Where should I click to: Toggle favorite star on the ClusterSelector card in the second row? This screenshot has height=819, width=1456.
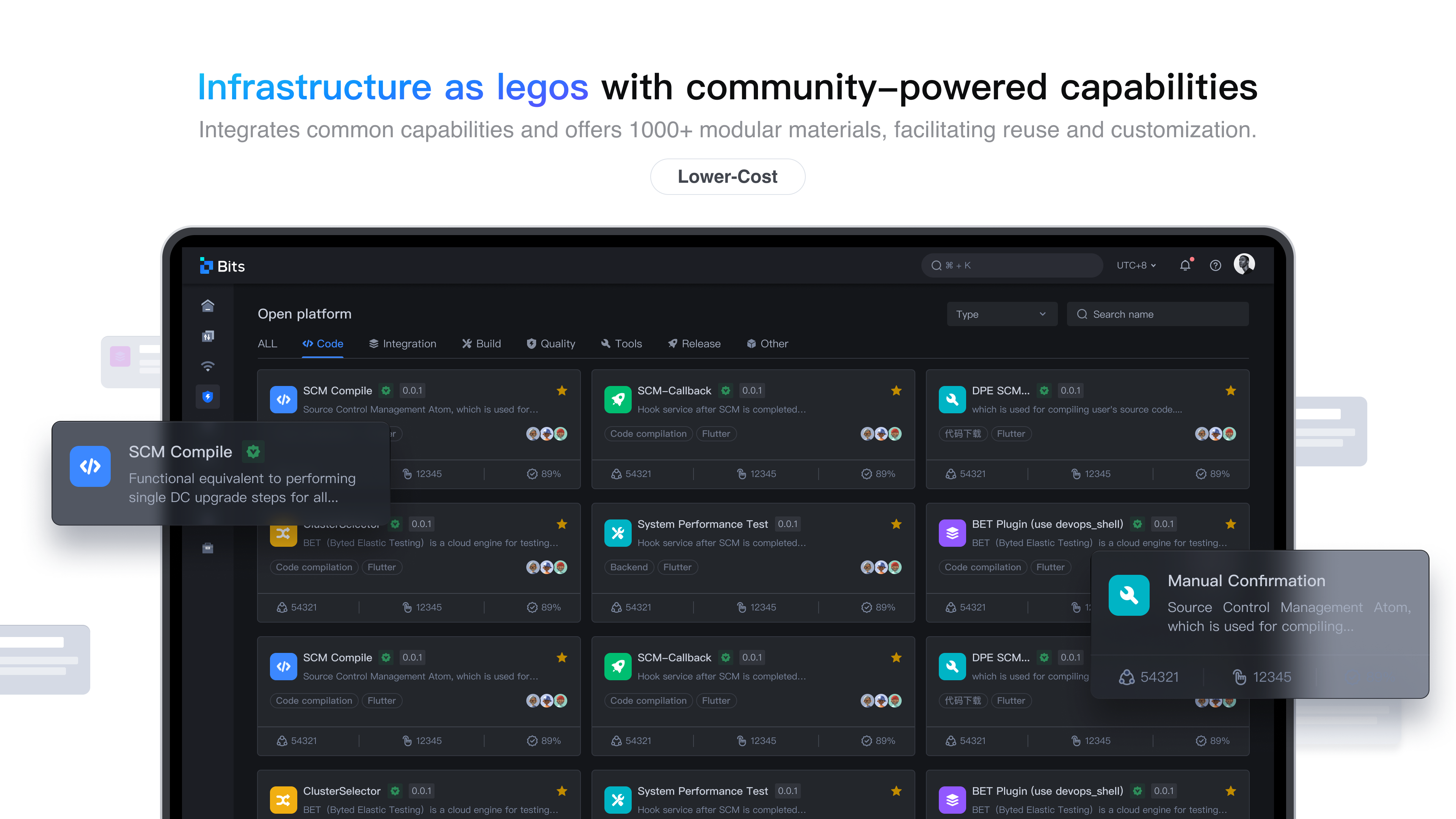(562, 524)
